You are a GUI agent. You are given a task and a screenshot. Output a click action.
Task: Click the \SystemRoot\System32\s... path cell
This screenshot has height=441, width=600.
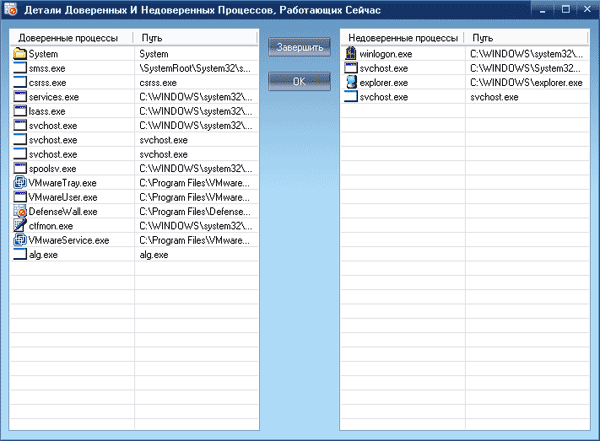click(x=195, y=69)
